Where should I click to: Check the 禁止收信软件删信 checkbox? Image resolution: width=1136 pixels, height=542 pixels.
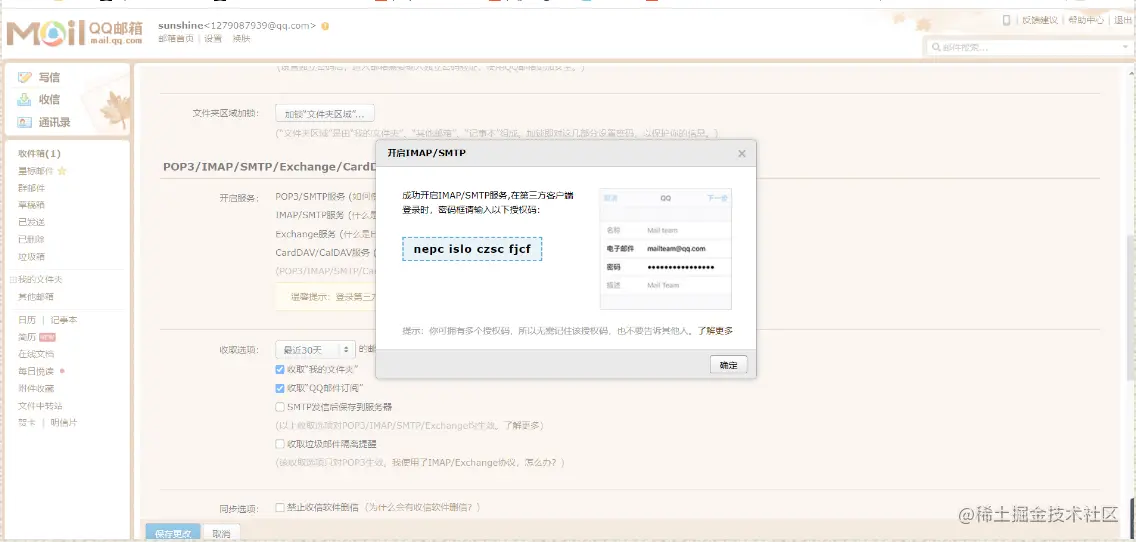click(280, 507)
